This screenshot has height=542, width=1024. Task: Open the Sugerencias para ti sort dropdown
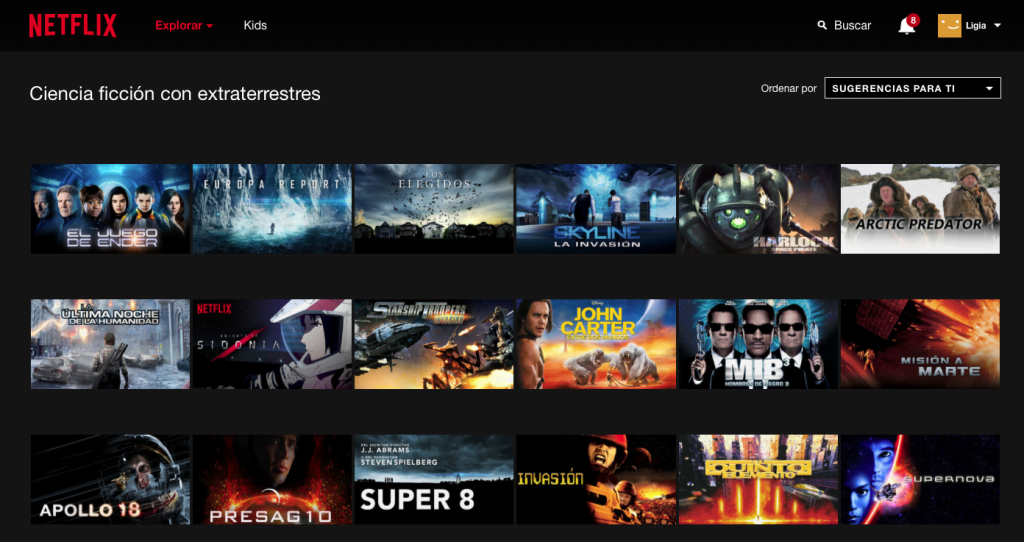pos(912,88)
